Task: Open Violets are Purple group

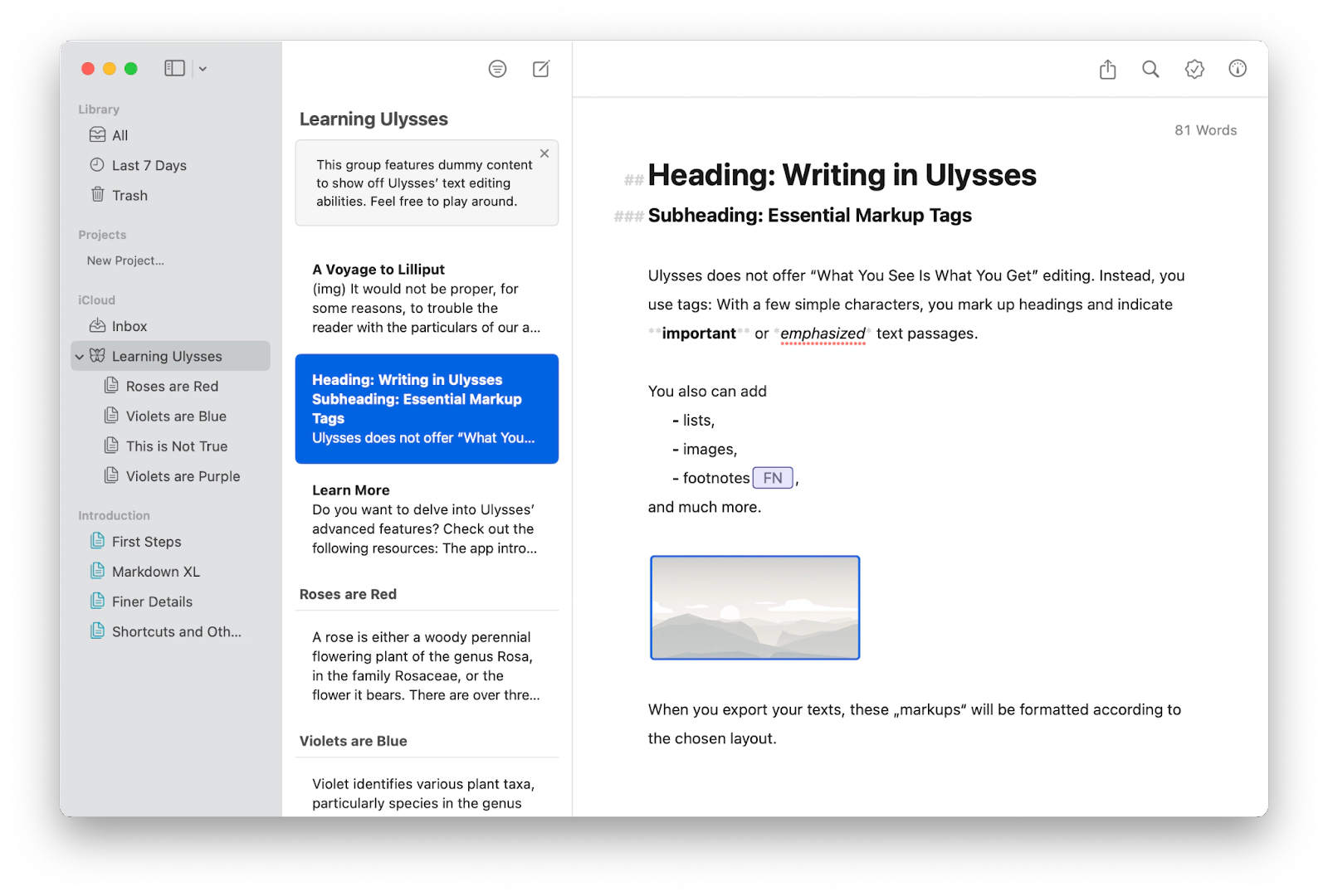Action: (x=171, y=475)
